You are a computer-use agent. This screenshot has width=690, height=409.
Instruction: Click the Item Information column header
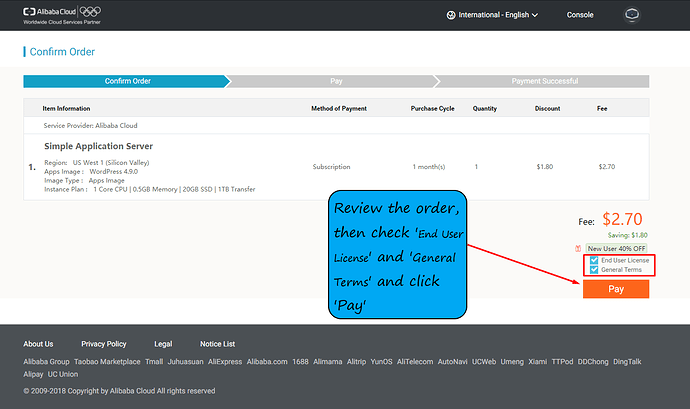pyautogui.click(x=66, y=108)
